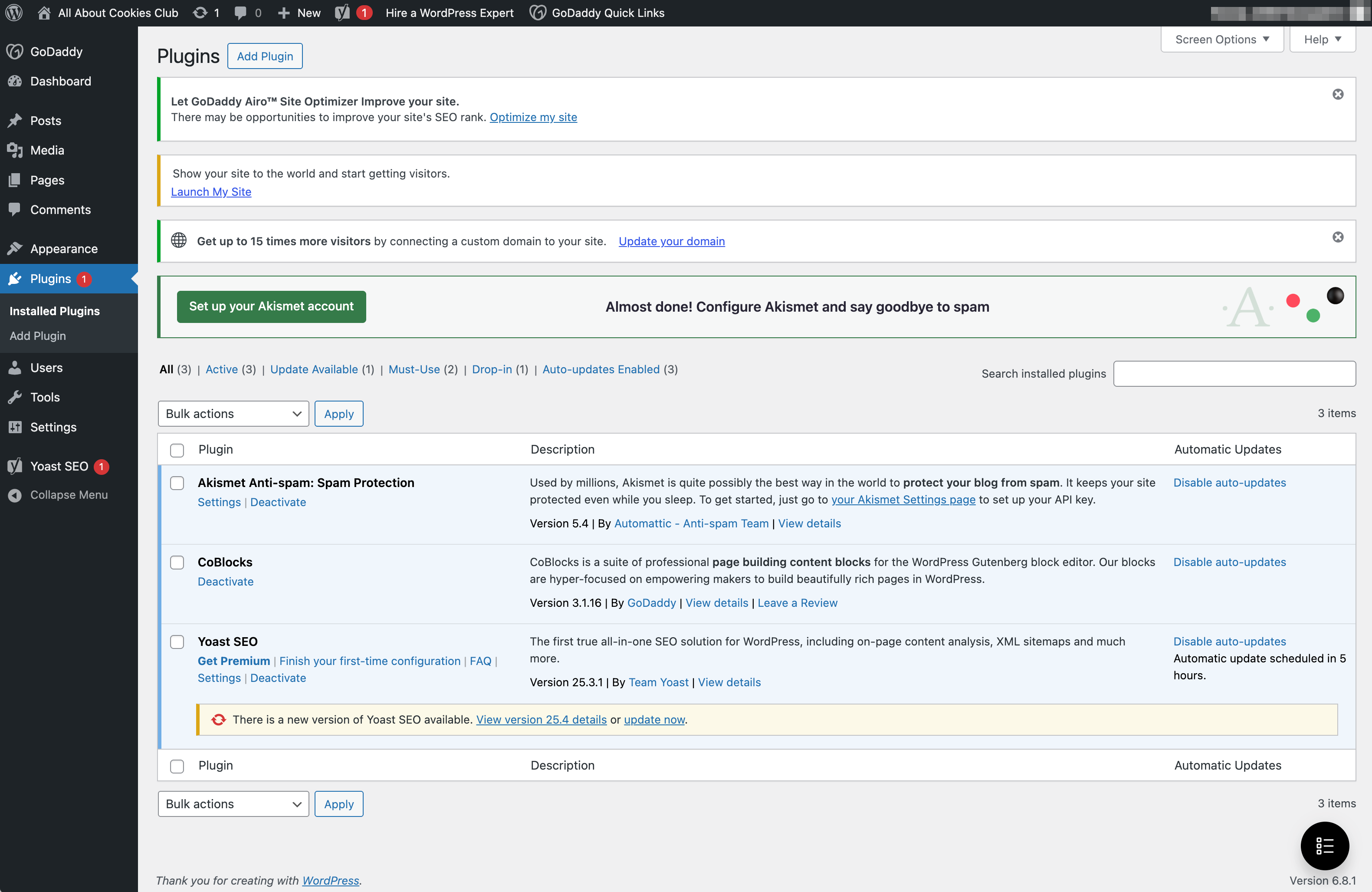Click Set up your Akismet account
The height and width of the screenshot is (892, 1372).
point(271,306)
